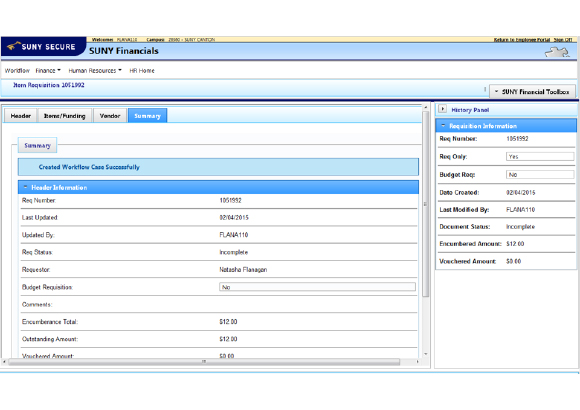Click the Sign Off link
This screenshot has height=410, width=580.
(563, 40)
